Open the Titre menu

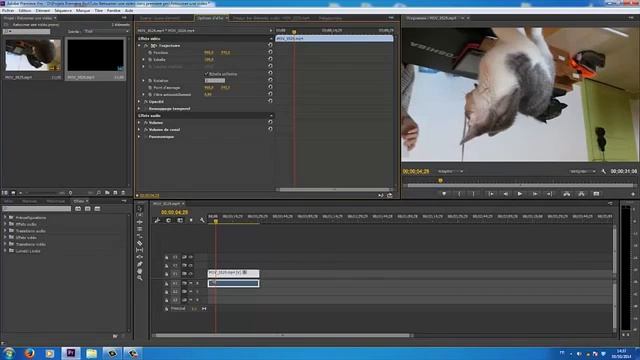coord(99,11)
